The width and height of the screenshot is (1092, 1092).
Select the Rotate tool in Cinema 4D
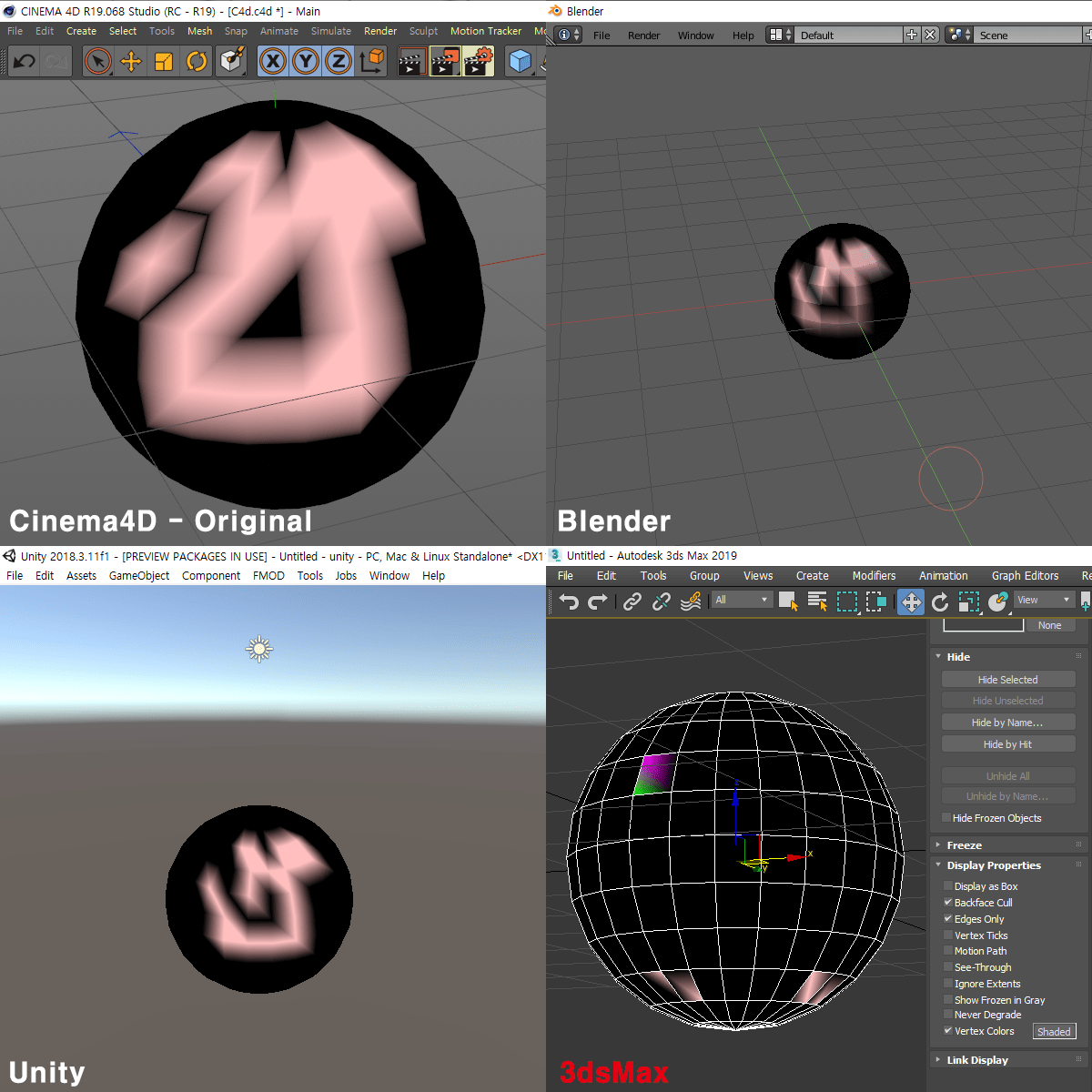tap(197, 62)
